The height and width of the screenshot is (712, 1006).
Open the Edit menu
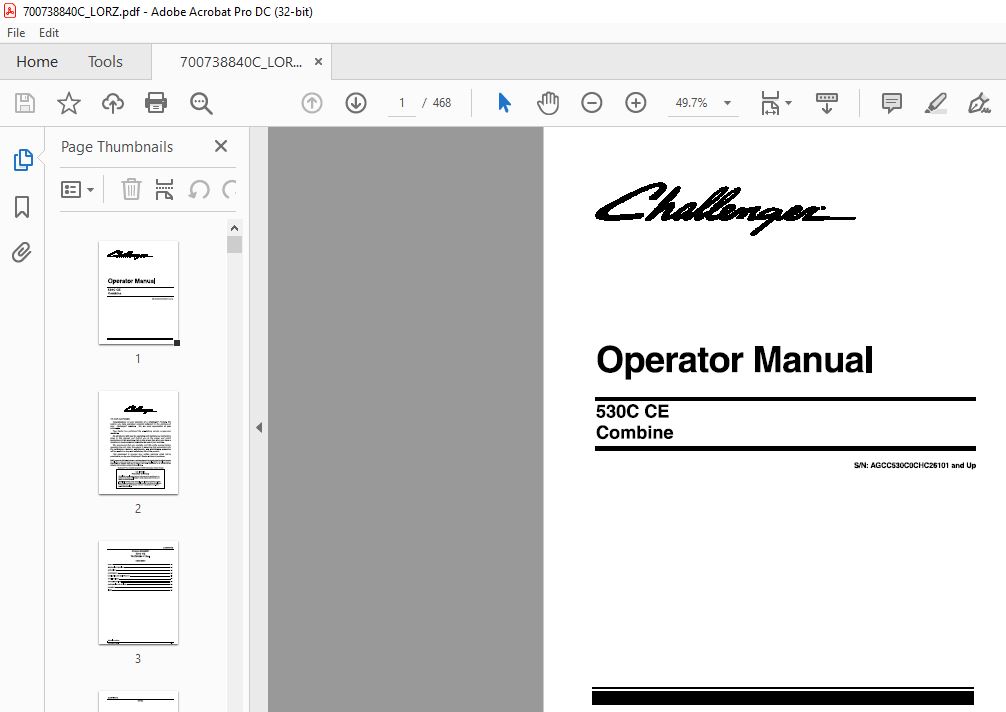(x=49, y=33)
